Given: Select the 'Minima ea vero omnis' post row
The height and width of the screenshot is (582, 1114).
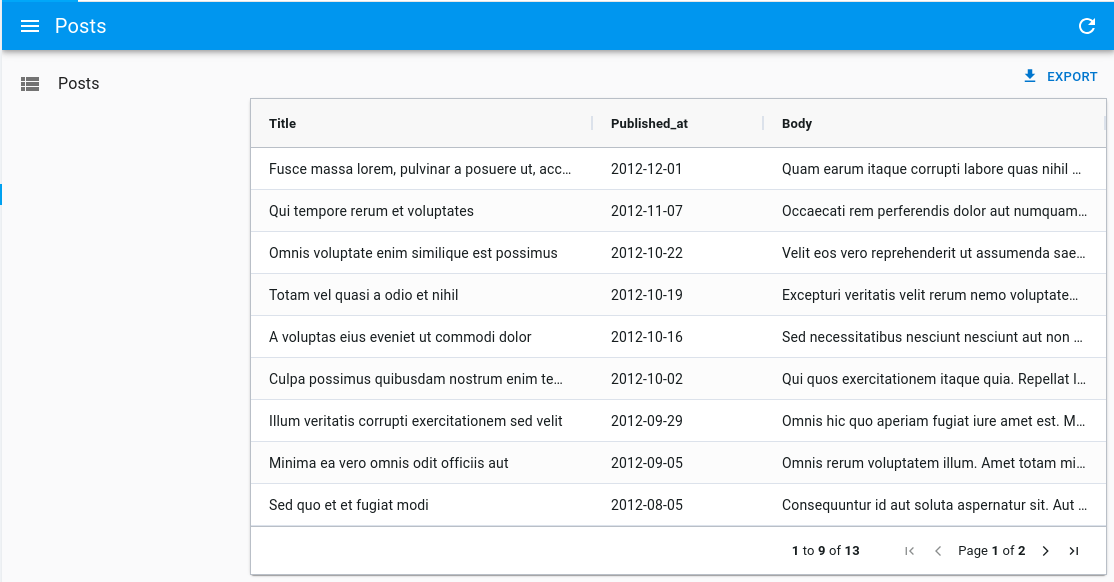Looking at the screenshot, I should point(389,463).
